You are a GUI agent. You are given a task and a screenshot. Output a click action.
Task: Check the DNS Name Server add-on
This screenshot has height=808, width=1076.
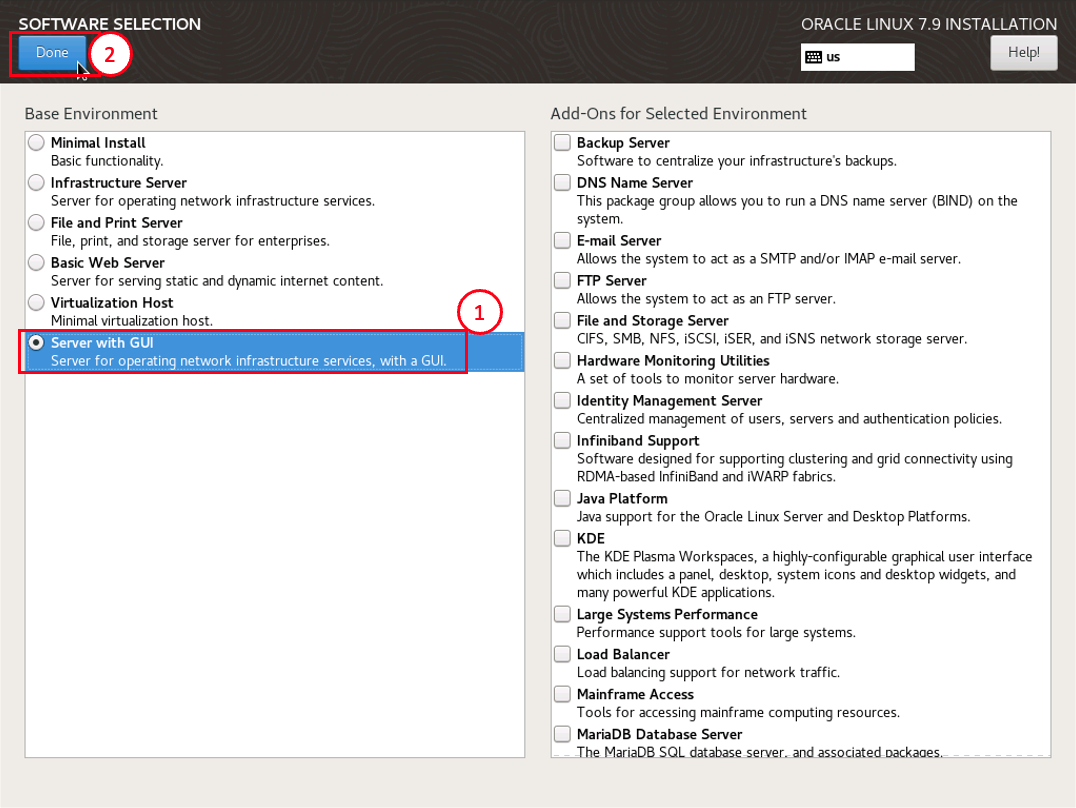(x=563, y=183)
